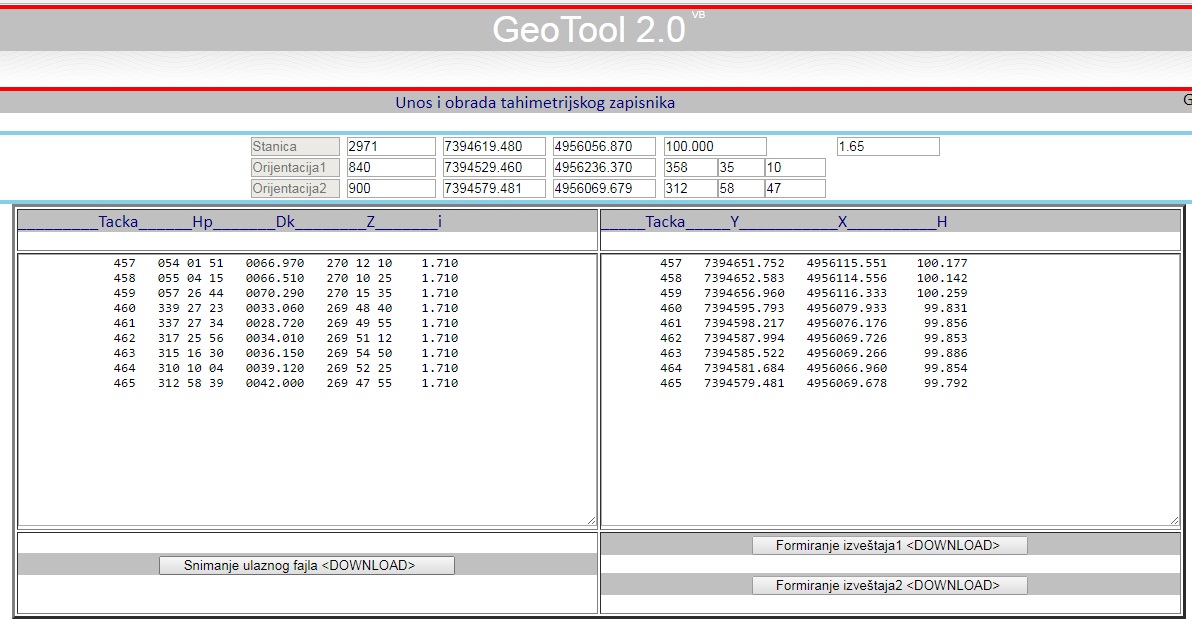Screen dimensions: 1192x625
Task: Focus the Orijentacija2 X field 4956069.679
Action: [x=604, y=189]
